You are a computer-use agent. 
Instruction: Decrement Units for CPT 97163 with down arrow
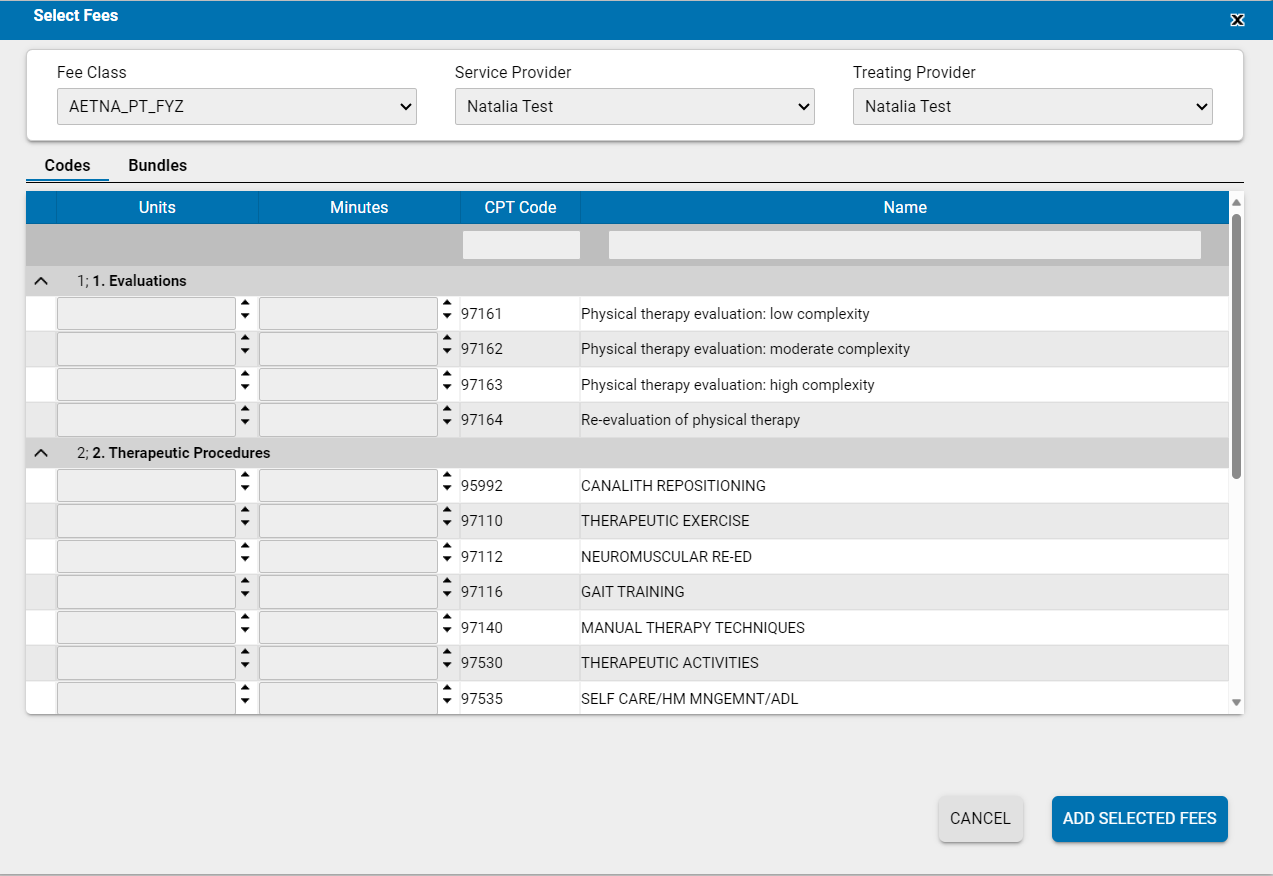246,389
